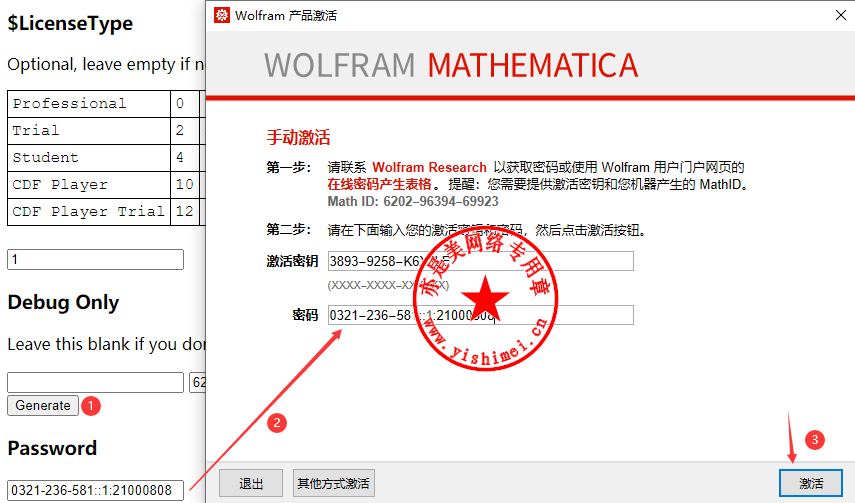Click the Password heading on keygen page
This screenshot has height=503, width=855.
52,448
